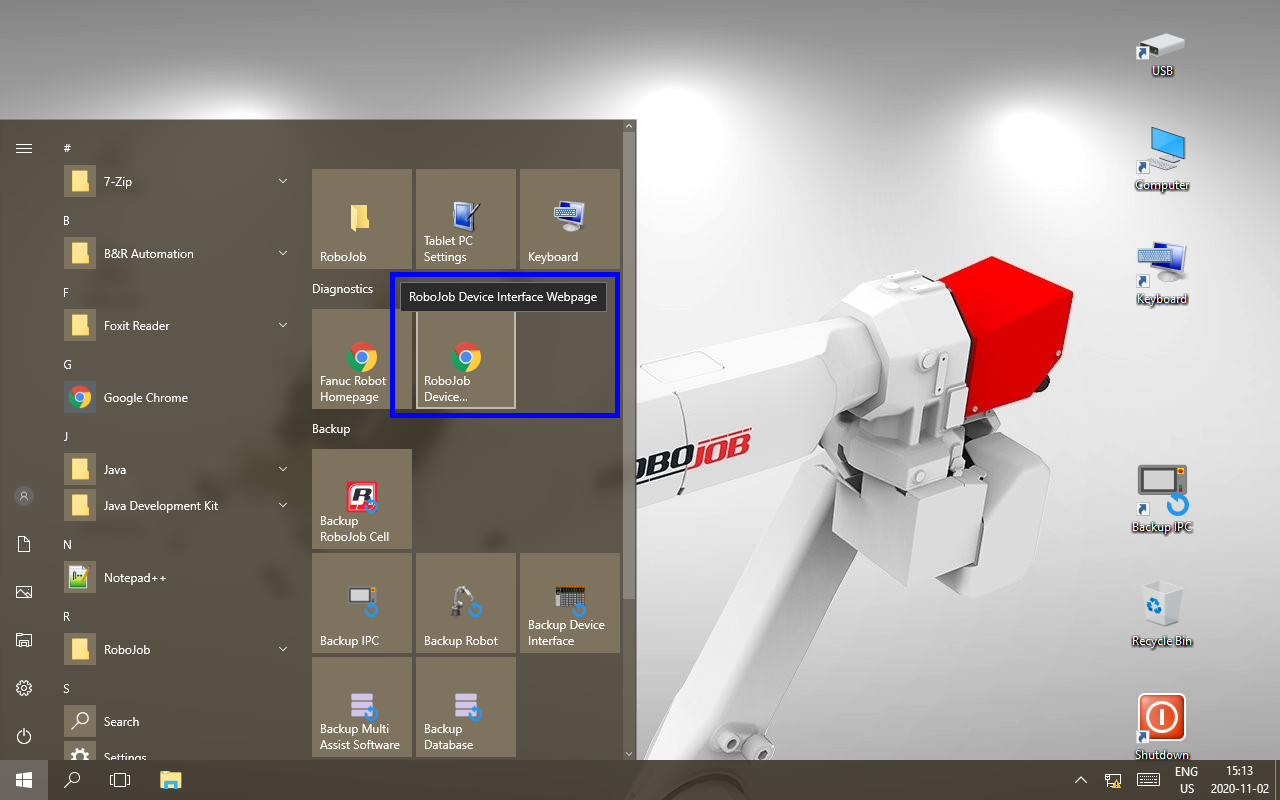
Task: Expand the 7-Zip folder
Action: pyautogui.click(x=177, y=182)
